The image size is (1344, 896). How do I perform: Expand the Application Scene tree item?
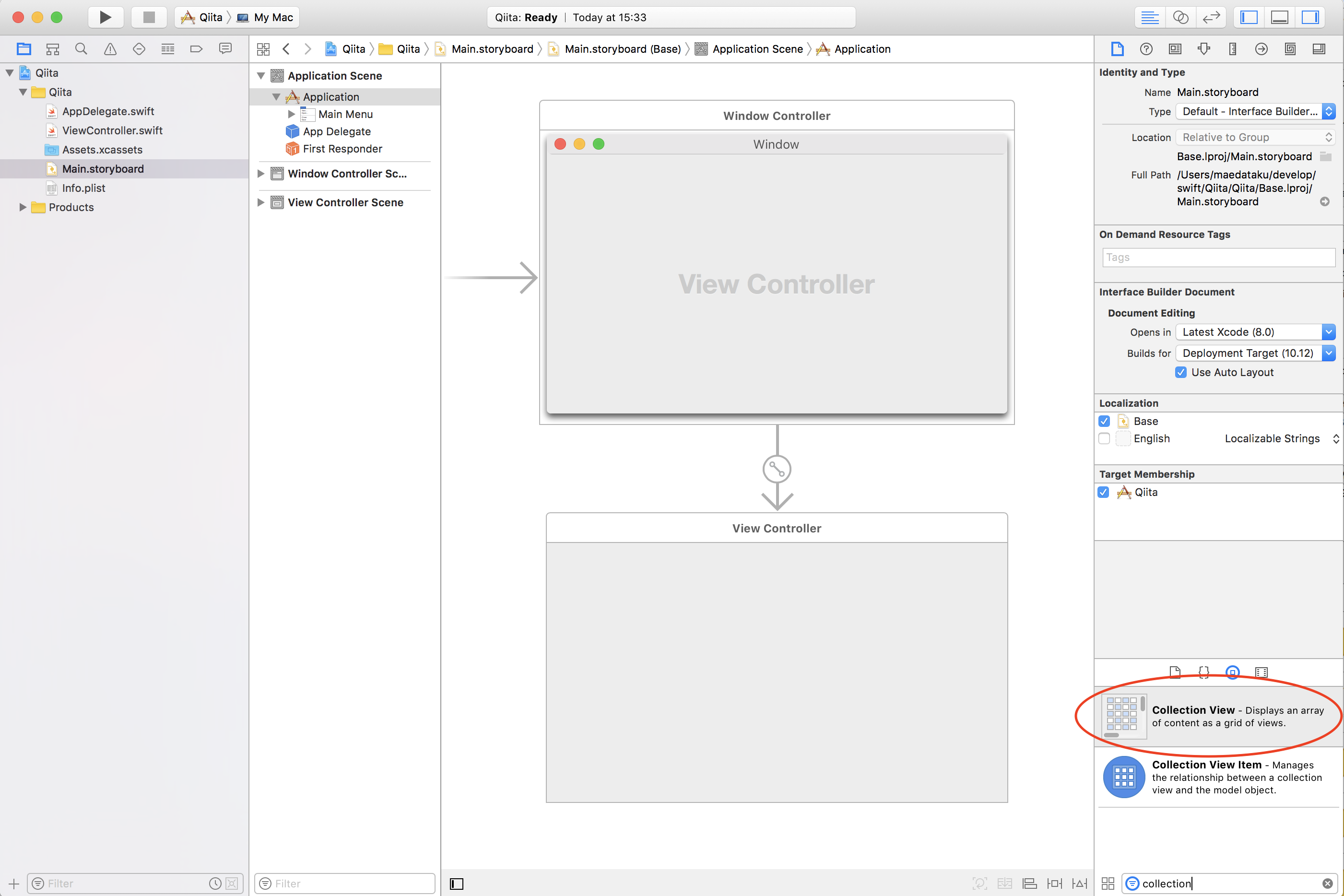click(x=262, y=75)
